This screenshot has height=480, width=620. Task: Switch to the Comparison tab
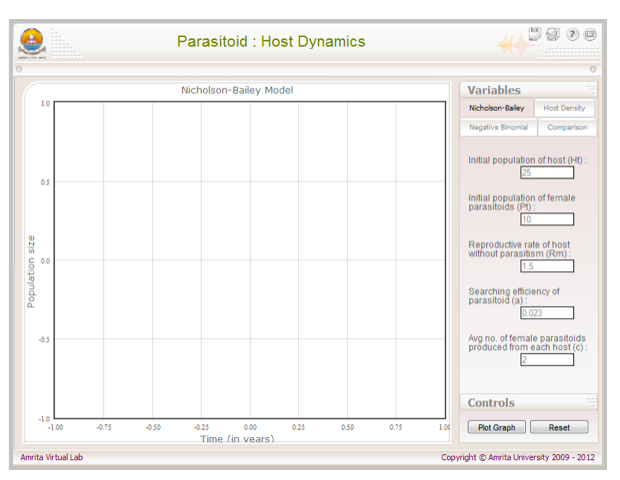click(x=567, y=127)
